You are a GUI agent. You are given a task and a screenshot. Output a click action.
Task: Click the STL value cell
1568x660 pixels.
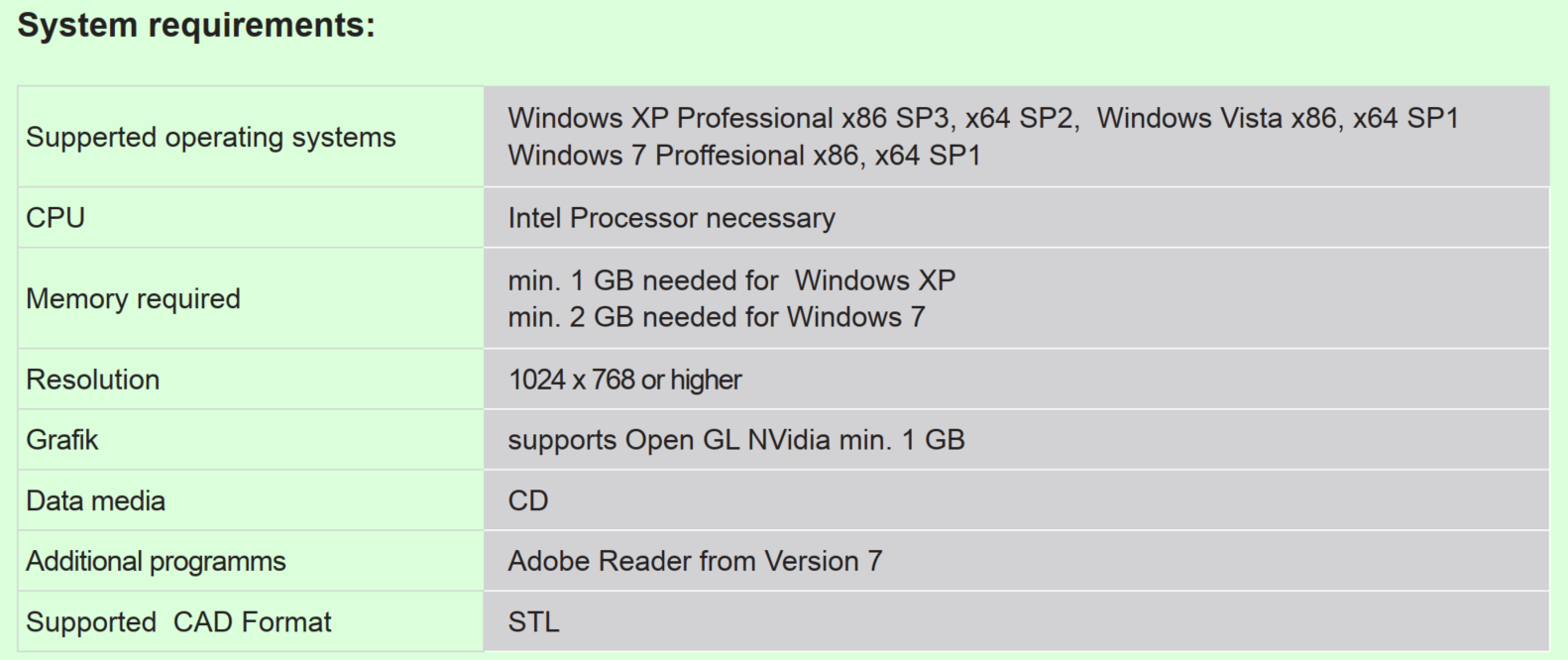[533, 622]
